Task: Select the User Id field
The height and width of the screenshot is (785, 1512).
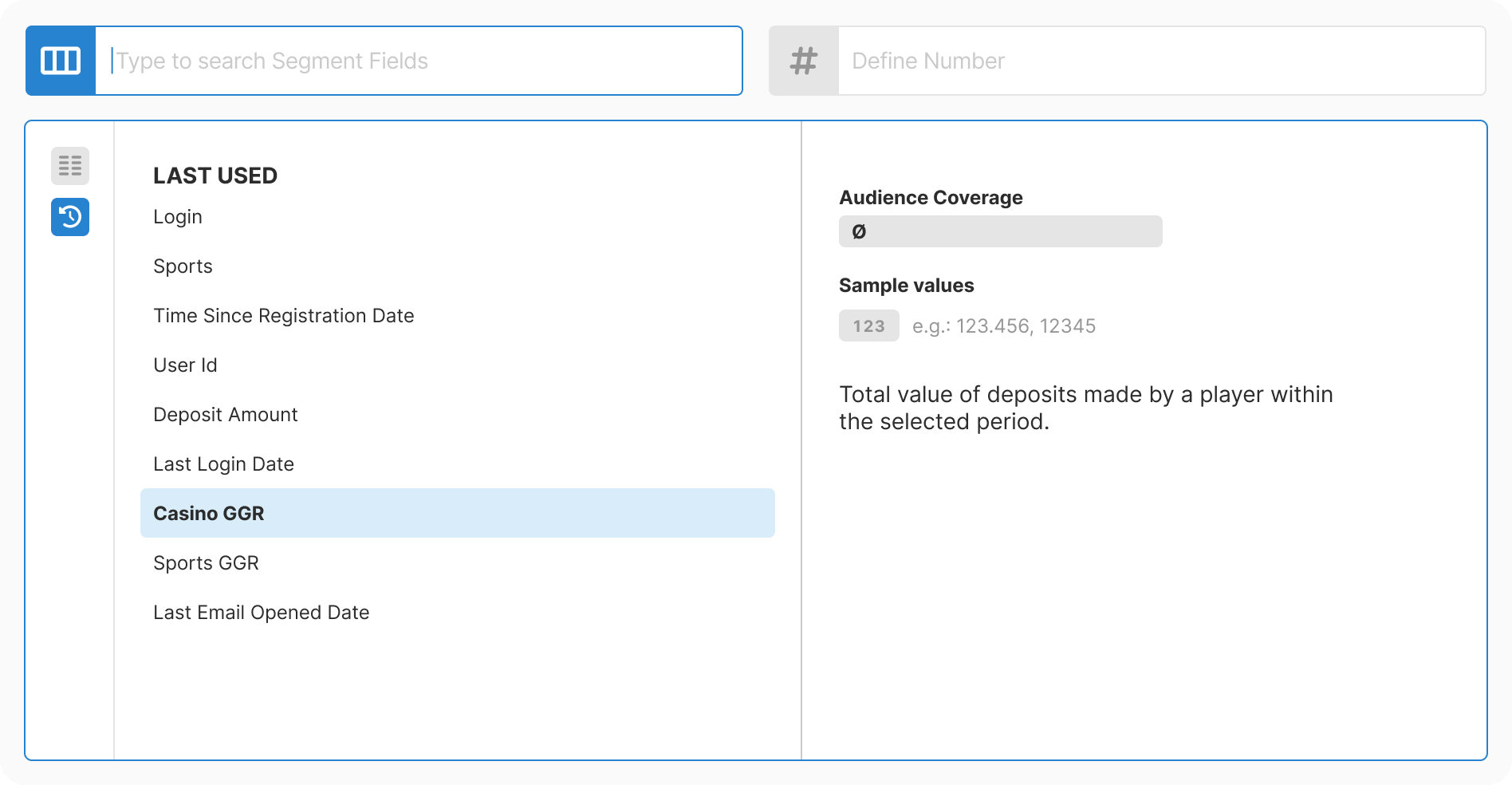Action: 185,365
